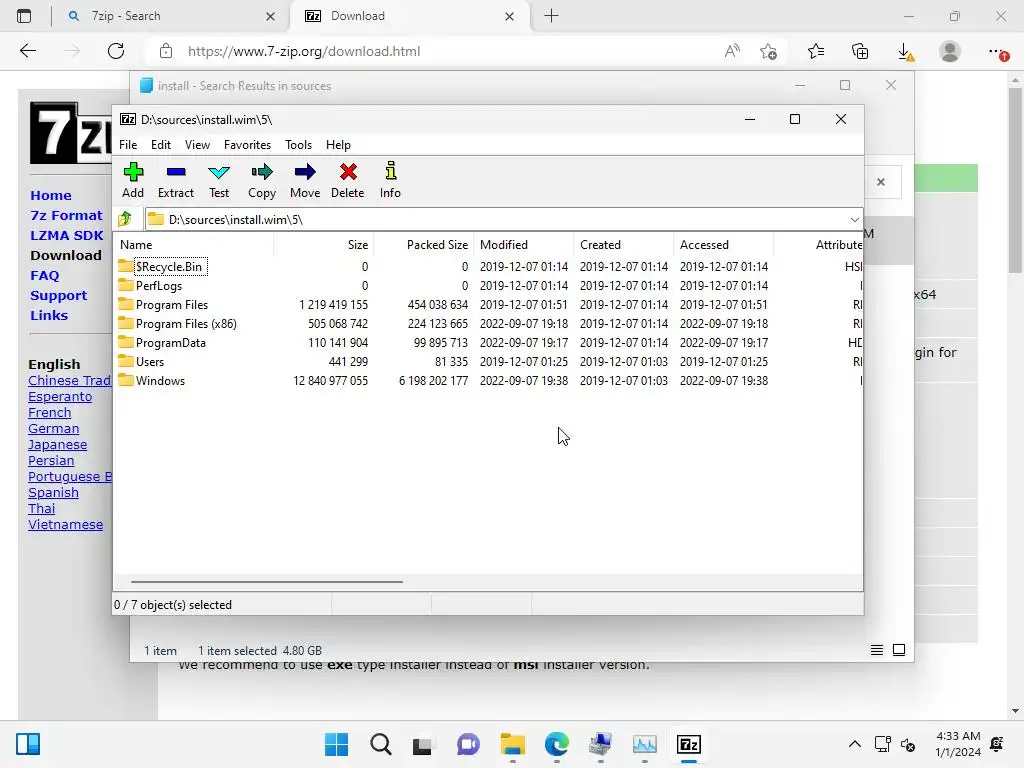Sort by the Name column header
The width and height of the screenshot is (1024, 768).
194,244
